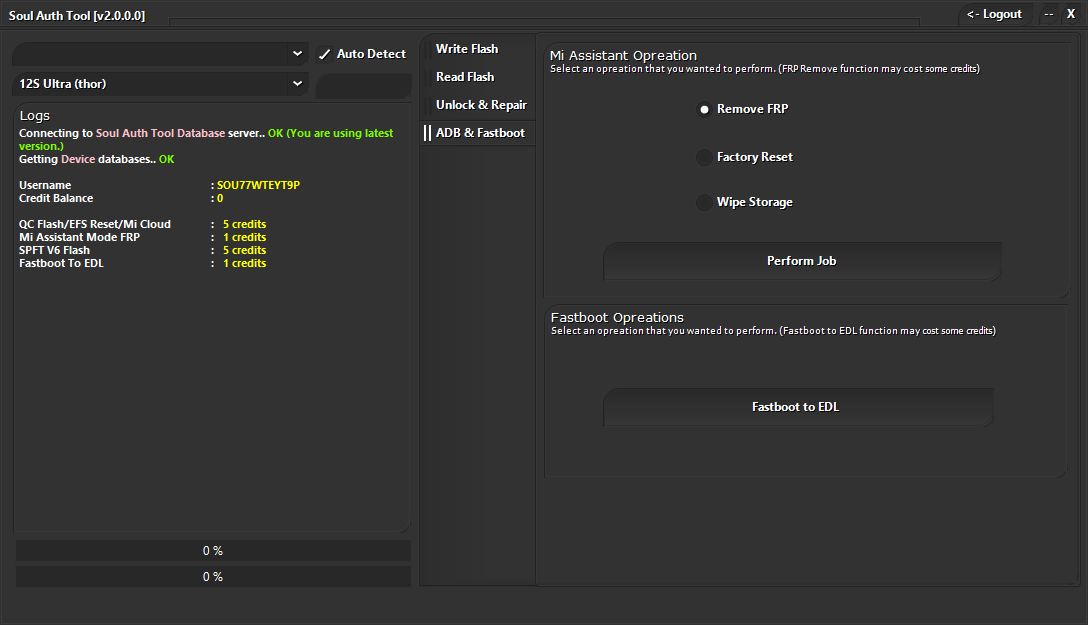Click the Fastboot Opreations heading

(618, 318)
